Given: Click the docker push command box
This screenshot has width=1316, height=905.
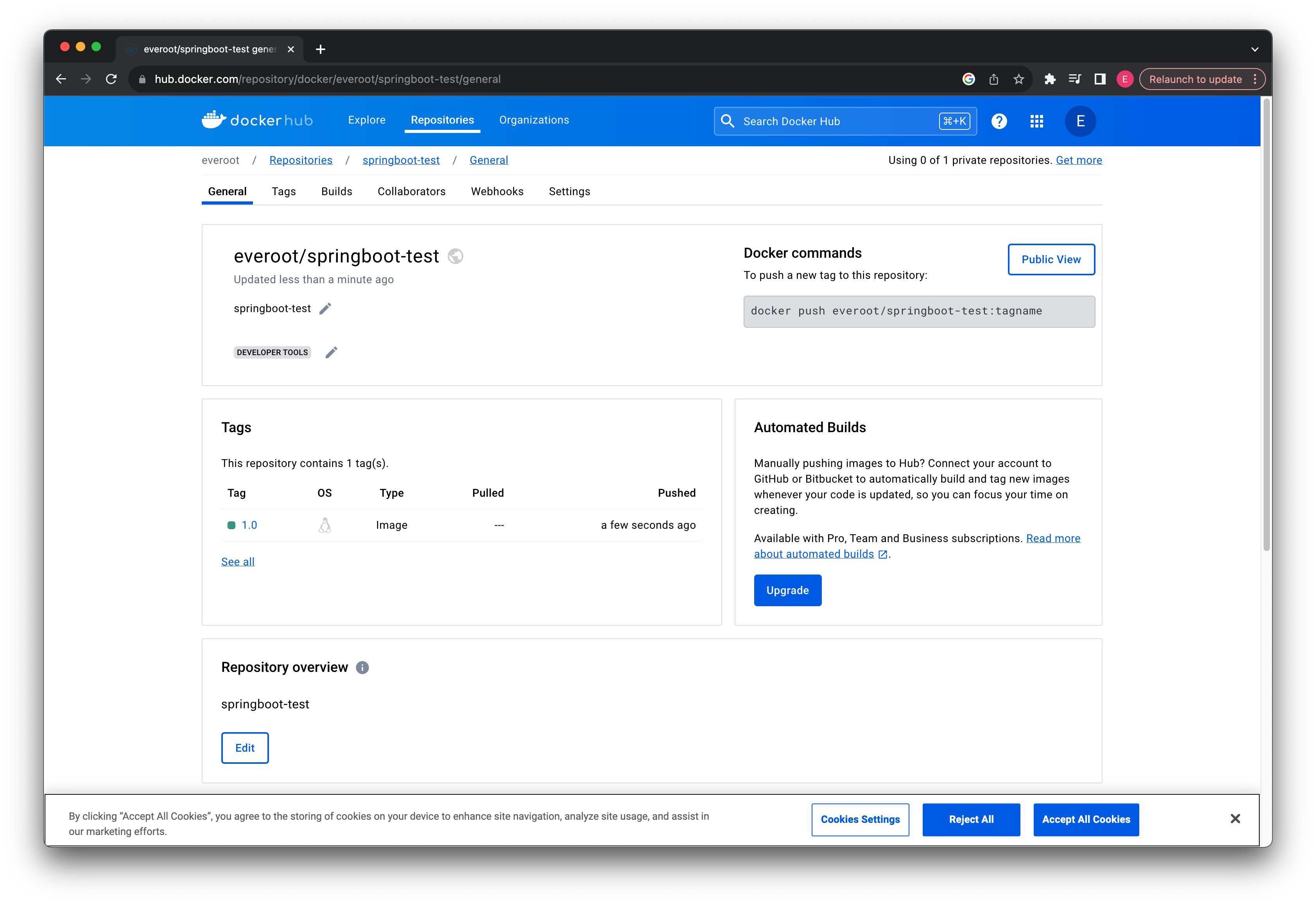Looking at the screenshot, I should (x=919, y=311).
